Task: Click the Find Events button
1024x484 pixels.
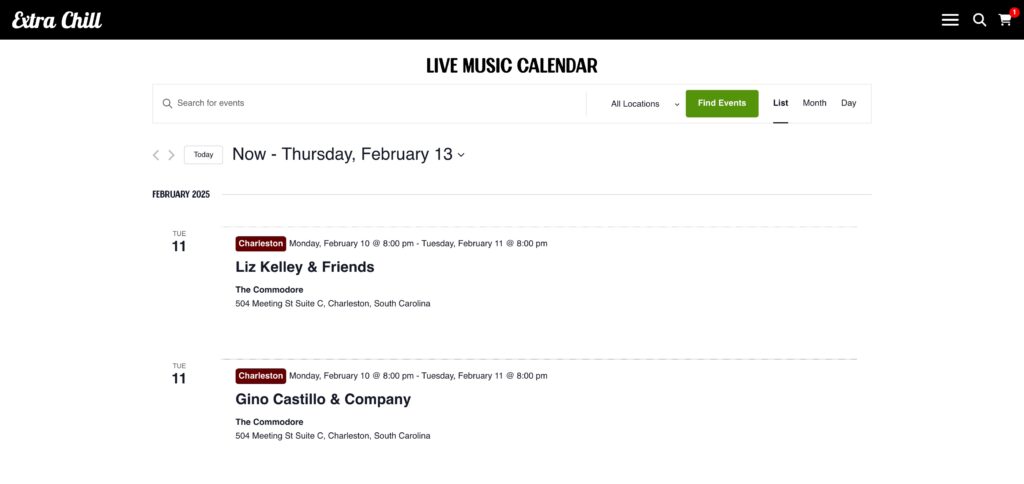Action: 722,104
